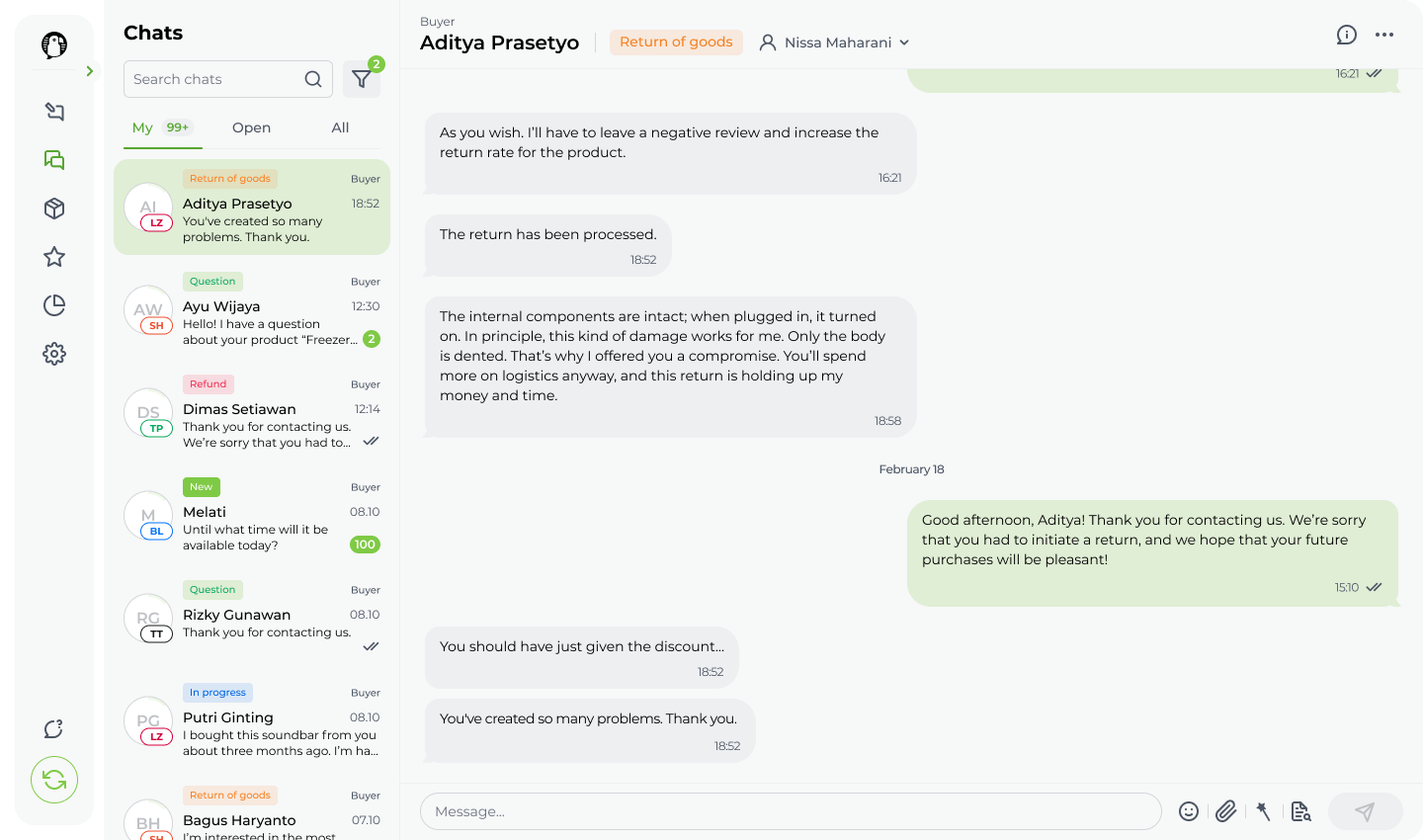The height and width of the screenshot is (840, 1423).
Task: Select the magic wand assistant icon
Action: click(1263, 810)
